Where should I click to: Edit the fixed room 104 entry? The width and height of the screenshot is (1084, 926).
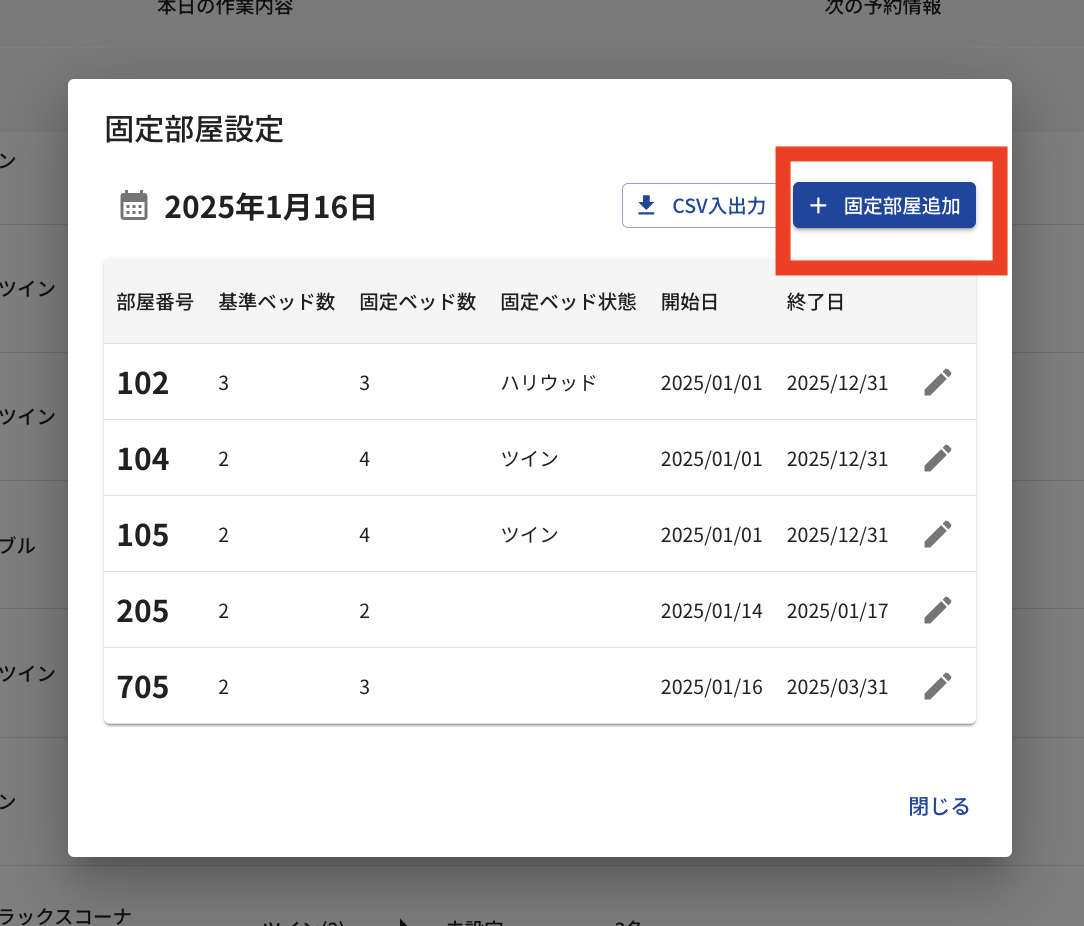coord(937,458)
